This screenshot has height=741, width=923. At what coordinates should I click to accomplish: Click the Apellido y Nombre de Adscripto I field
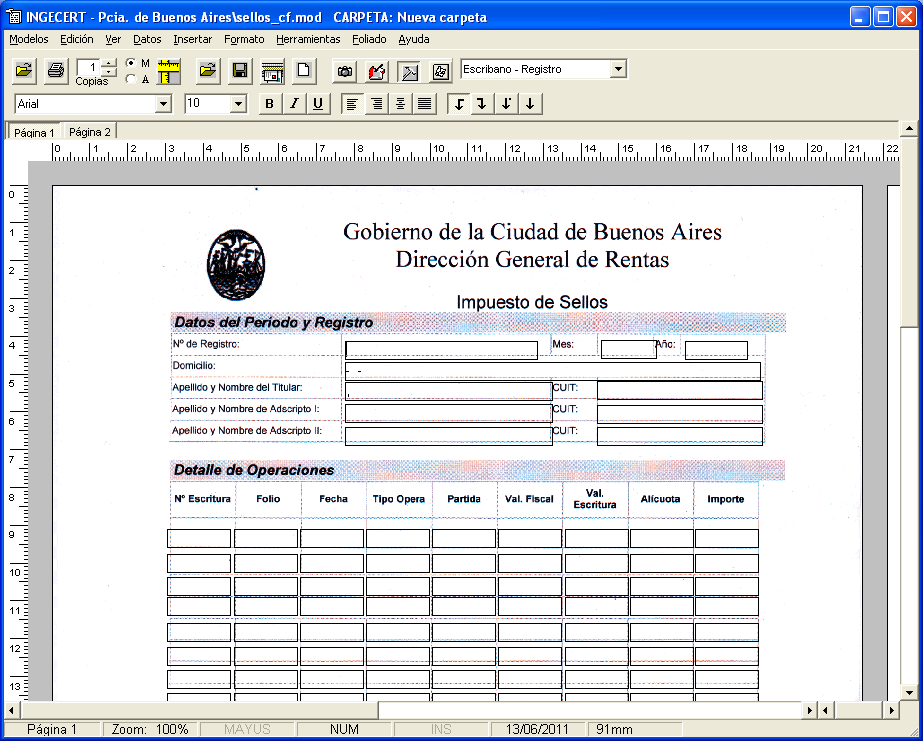click(449, 413)
